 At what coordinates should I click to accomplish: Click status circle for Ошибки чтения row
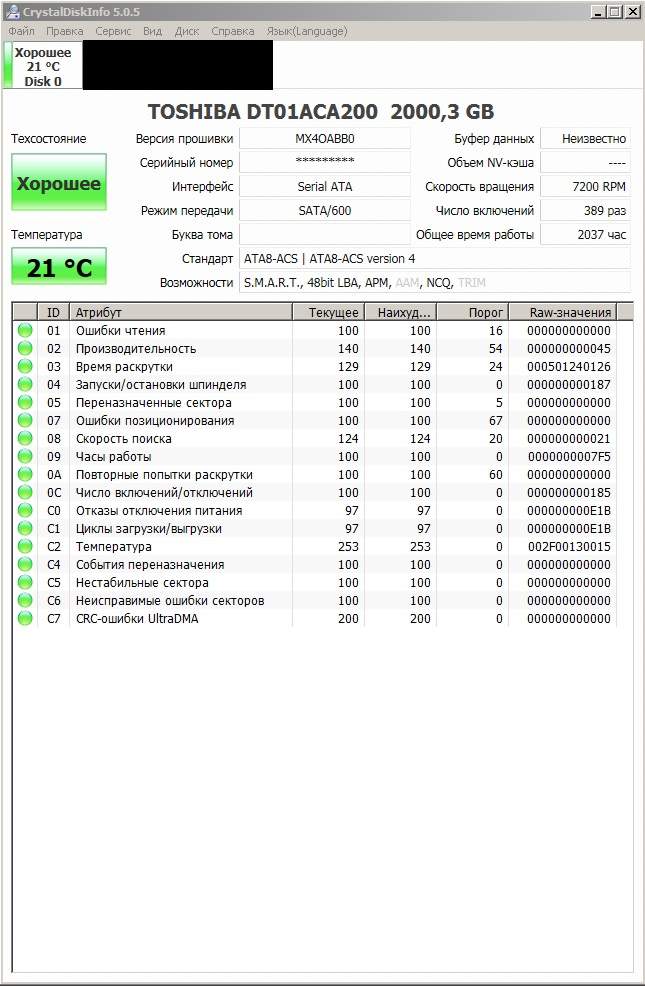tap(25, 330)
